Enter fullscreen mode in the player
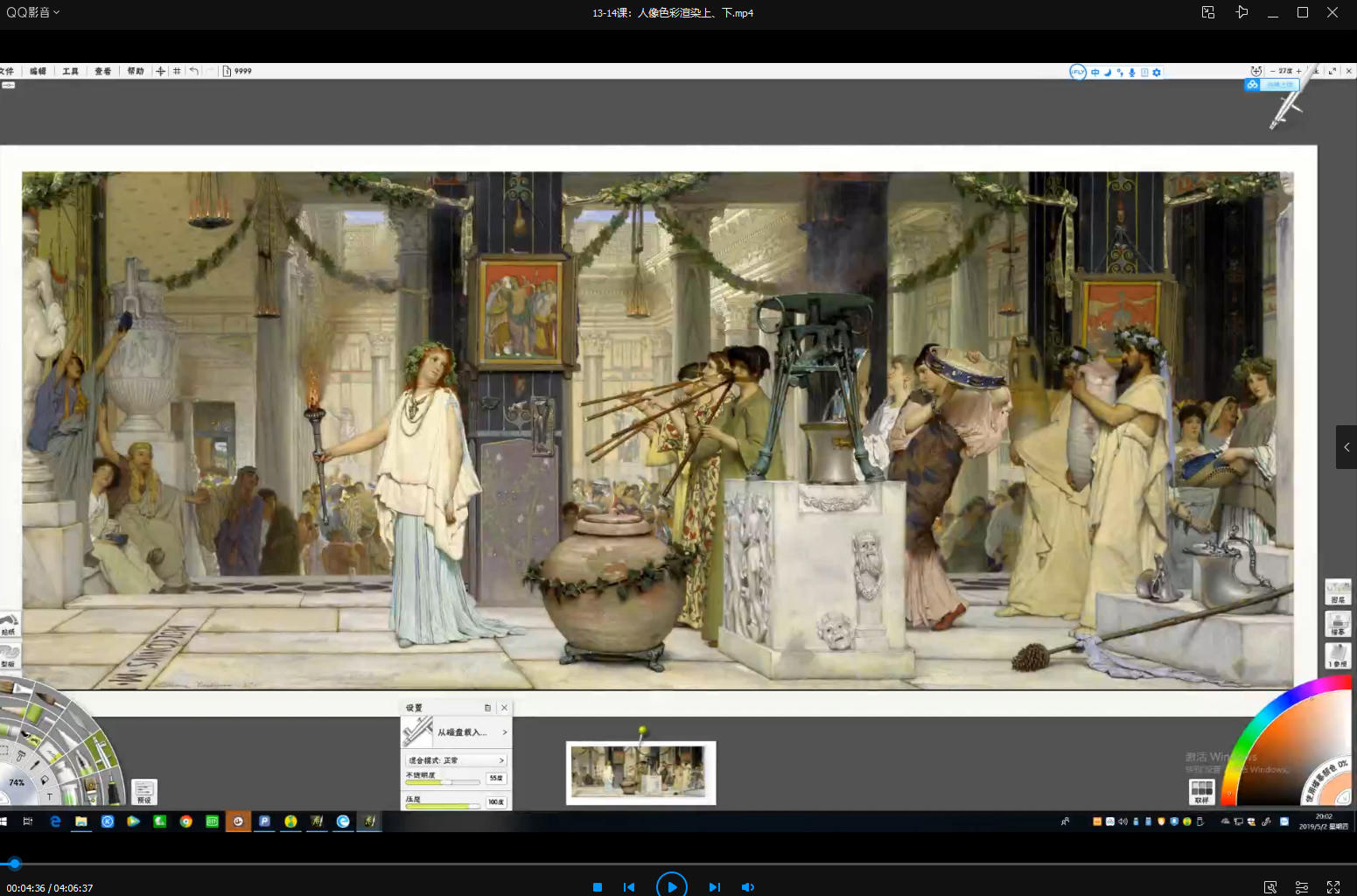The width and height of the screenshot is (1357, 896). [x=1333, y=887]
